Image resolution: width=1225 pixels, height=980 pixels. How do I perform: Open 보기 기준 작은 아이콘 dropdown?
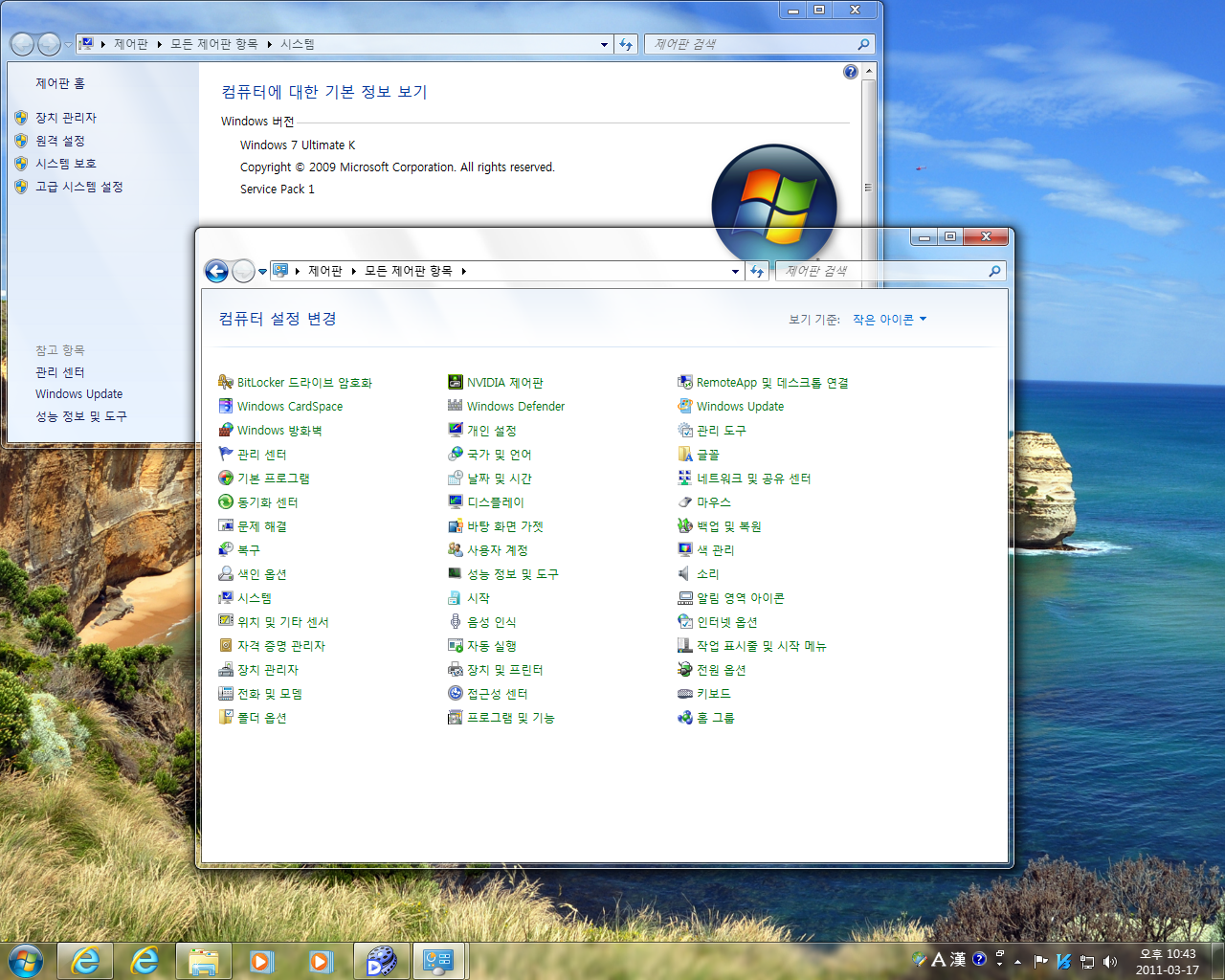click(890, 320)
